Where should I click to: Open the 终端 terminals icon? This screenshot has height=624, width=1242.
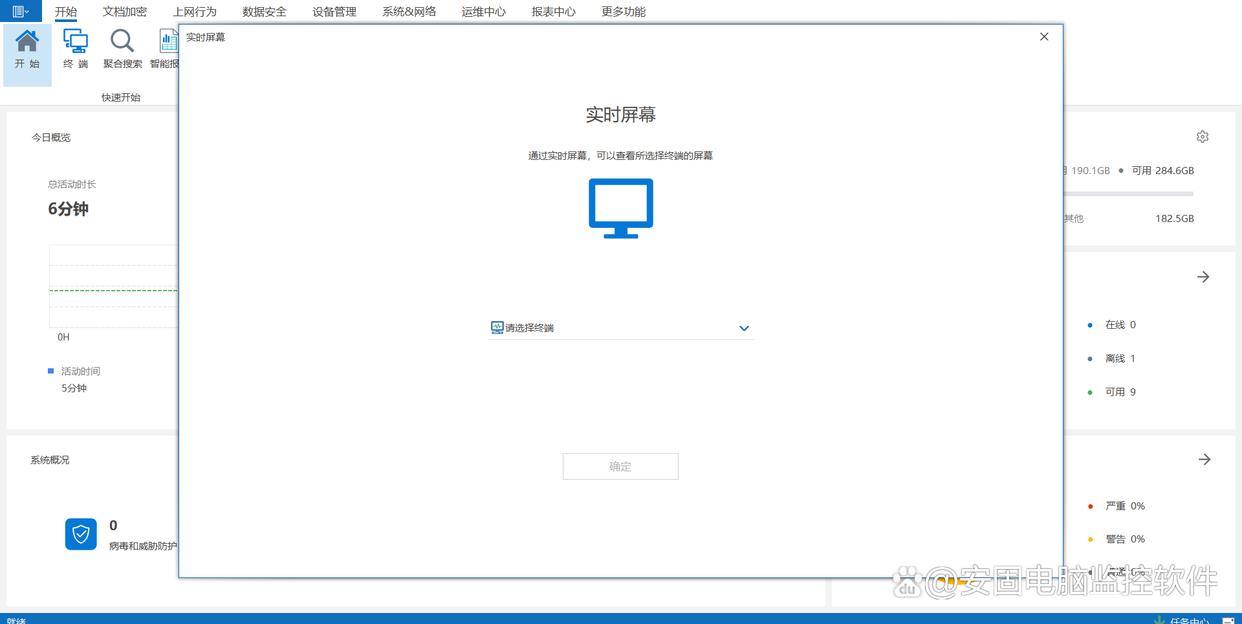pyautogui.click(x=75, y=49)
